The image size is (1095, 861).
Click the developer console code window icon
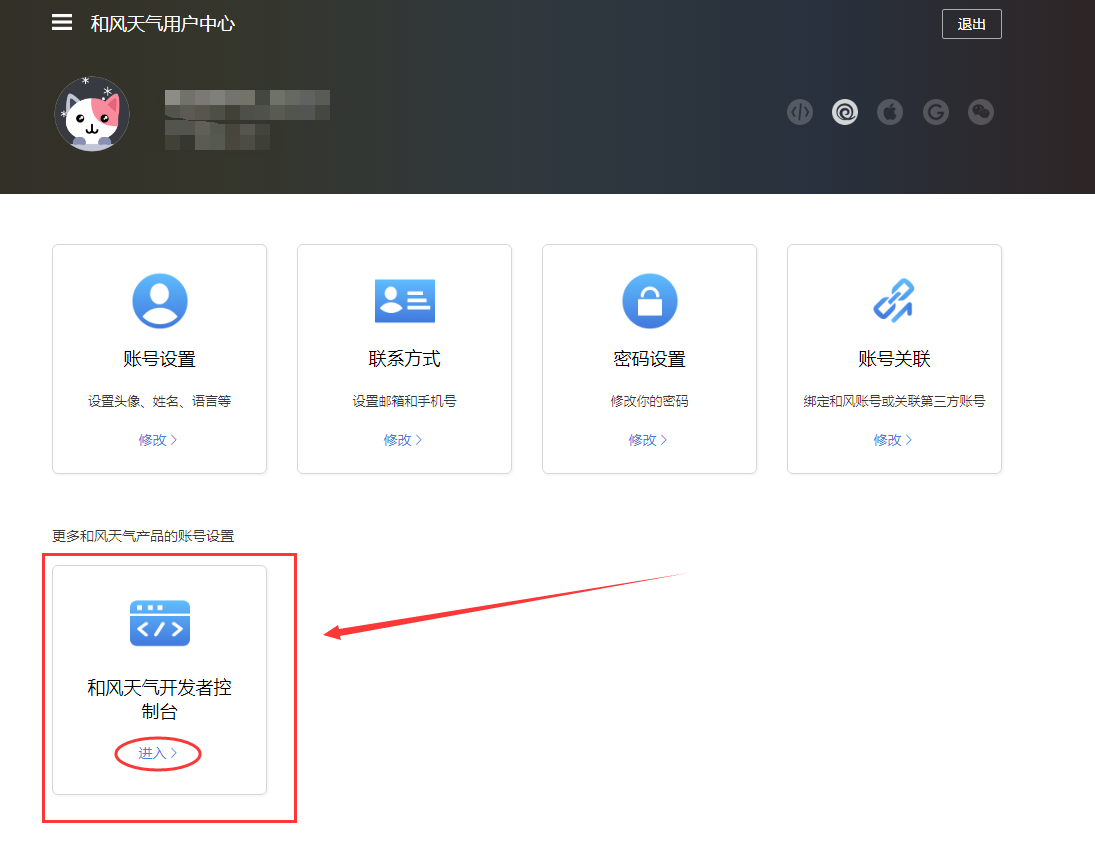click(160, 623)
